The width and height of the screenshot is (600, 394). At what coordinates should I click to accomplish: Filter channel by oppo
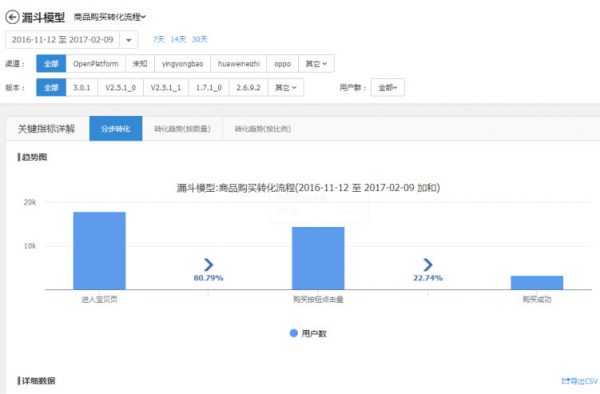tap(282, 63)
